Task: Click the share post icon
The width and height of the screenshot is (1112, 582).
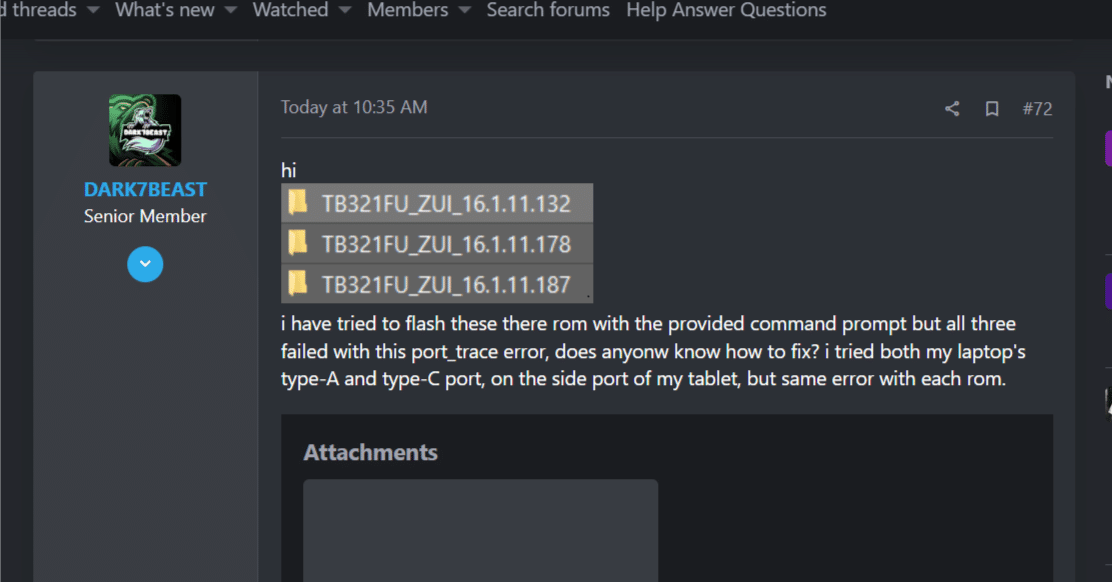Action: coord(952,109)
